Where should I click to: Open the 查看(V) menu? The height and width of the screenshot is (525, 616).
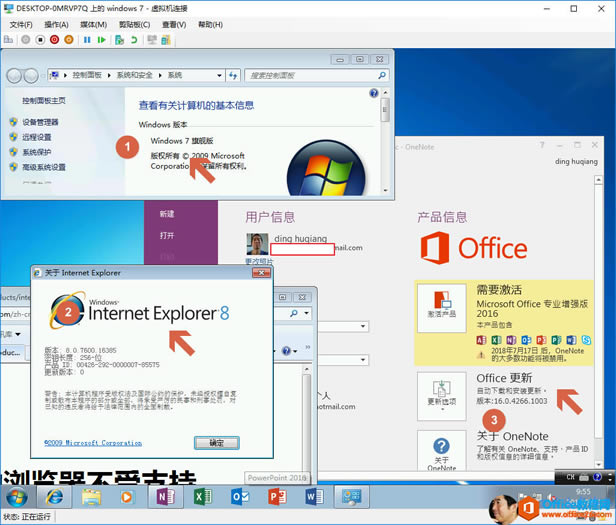pyautogui.click(x=174, y=25)
